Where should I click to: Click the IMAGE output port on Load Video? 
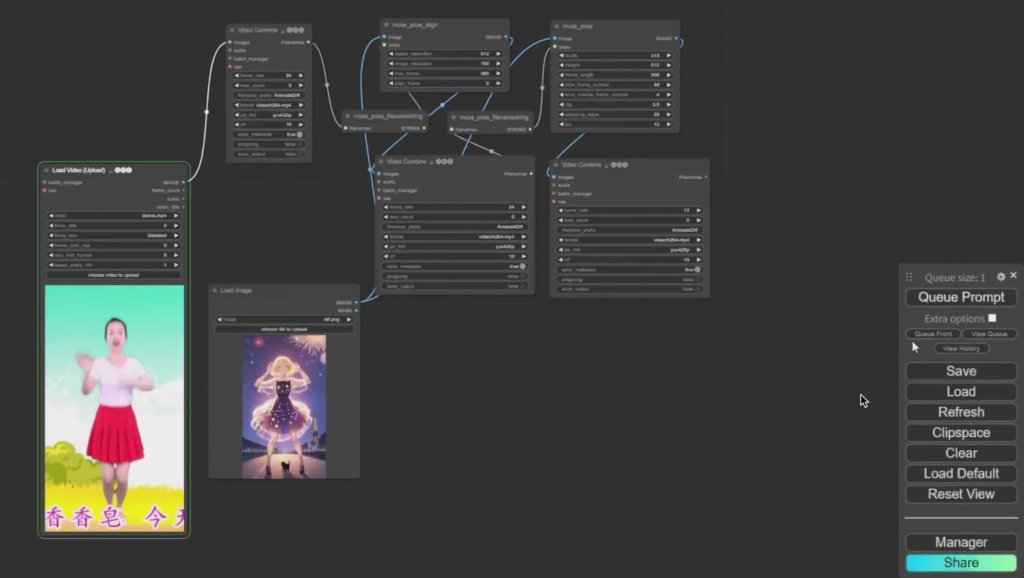183,182
